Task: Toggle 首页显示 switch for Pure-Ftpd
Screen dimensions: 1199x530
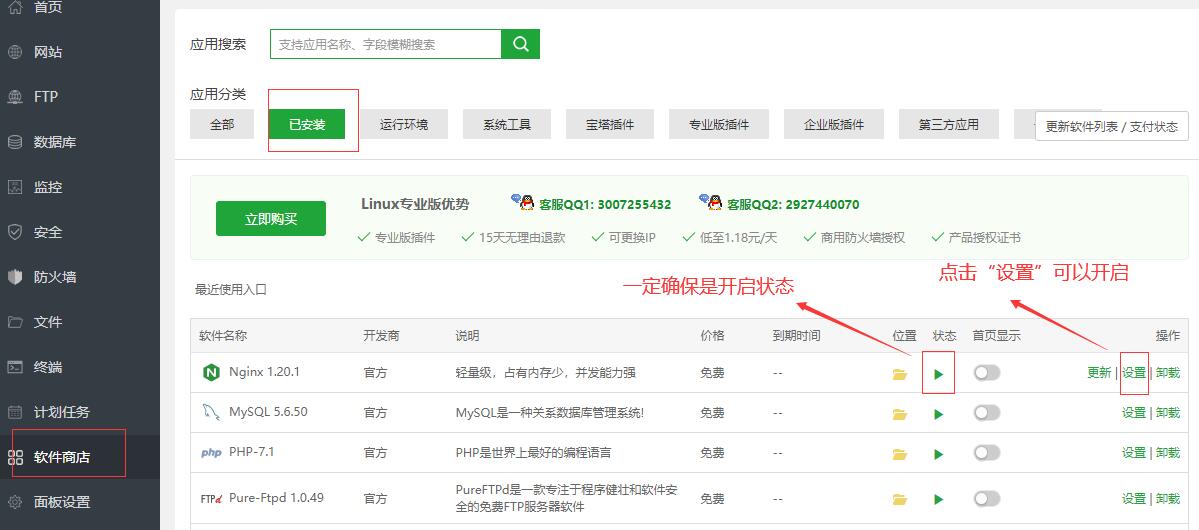Action: 987,498
